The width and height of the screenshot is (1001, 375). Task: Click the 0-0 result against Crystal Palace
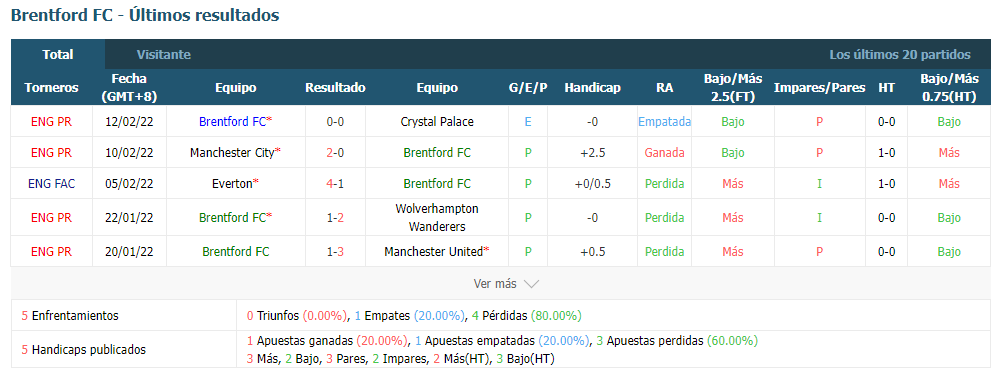click(335, 121)
